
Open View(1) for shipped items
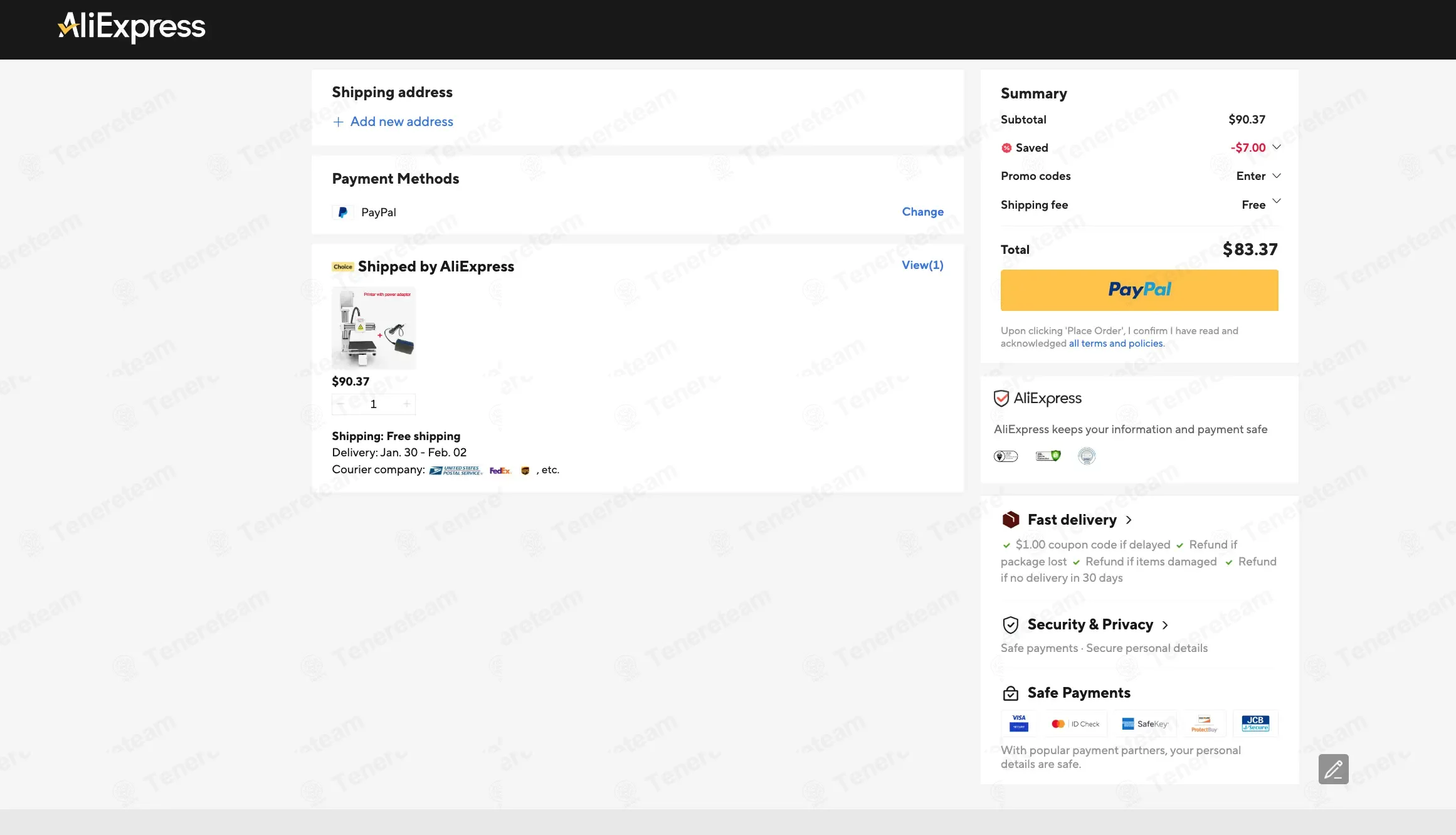(x=922, y=265)
